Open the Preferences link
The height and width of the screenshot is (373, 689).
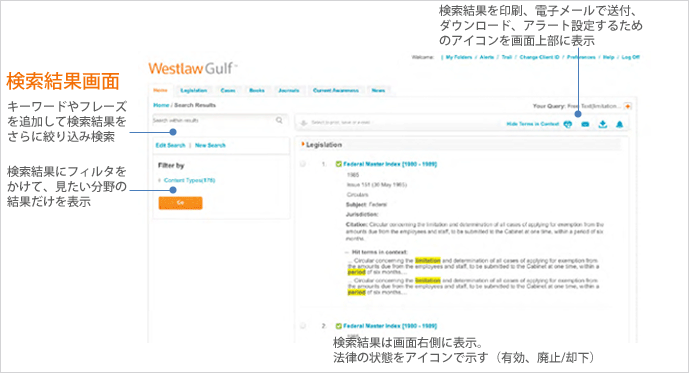pyautogui.click(x=581, y=57)
